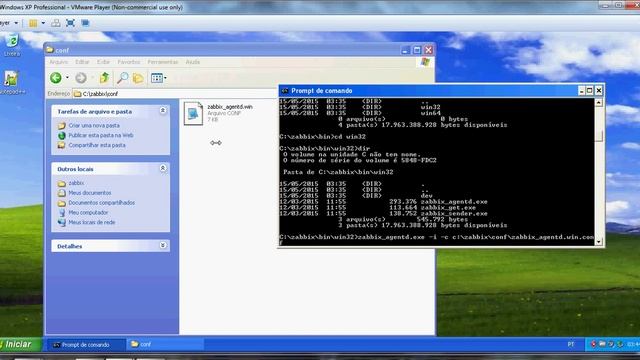Click the VMware full screen toolbar icon

70,23
